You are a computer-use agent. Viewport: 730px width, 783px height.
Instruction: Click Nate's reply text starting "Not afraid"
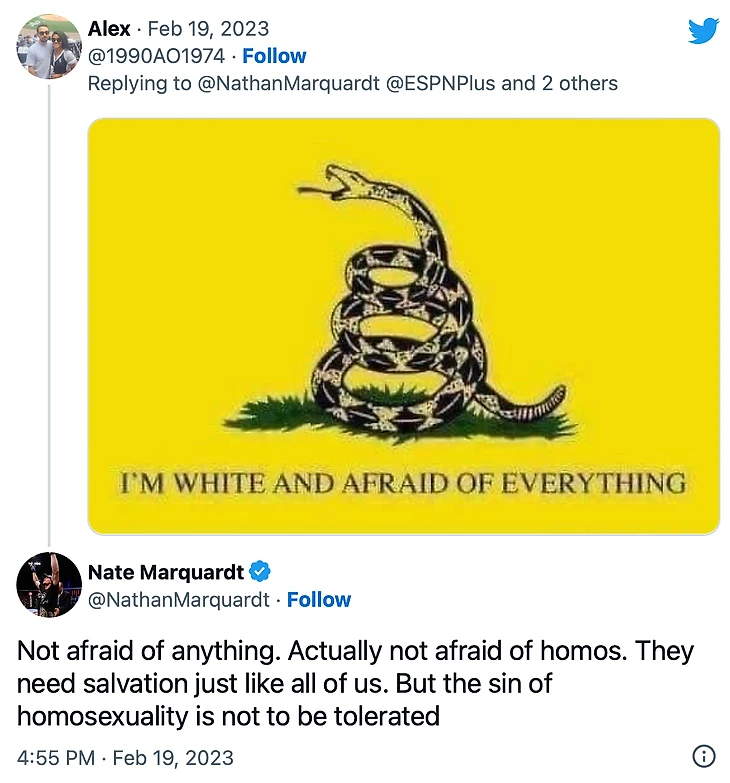pos(355,684)
